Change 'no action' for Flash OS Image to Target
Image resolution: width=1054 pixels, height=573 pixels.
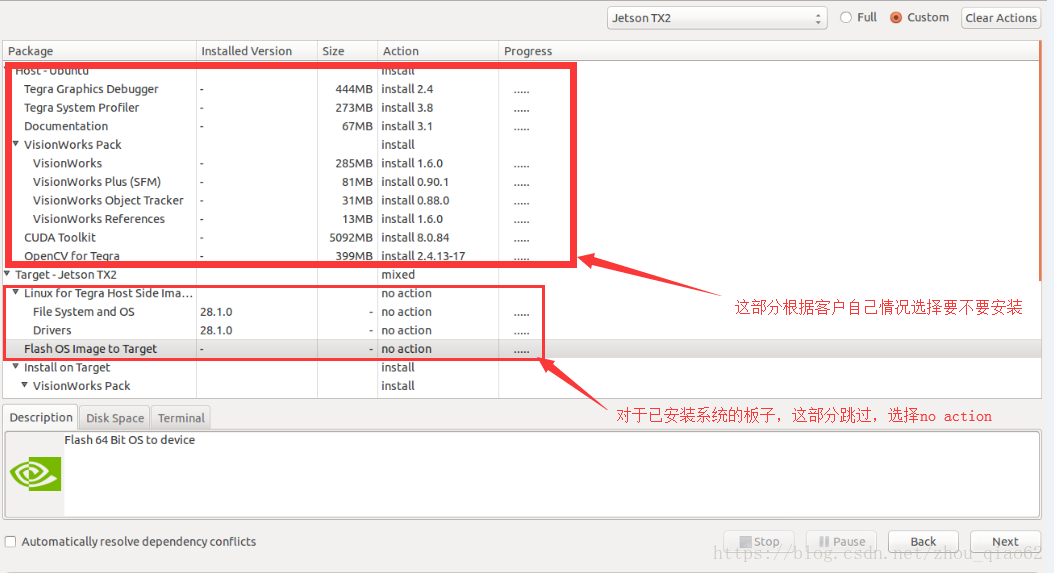click(407, 348)
